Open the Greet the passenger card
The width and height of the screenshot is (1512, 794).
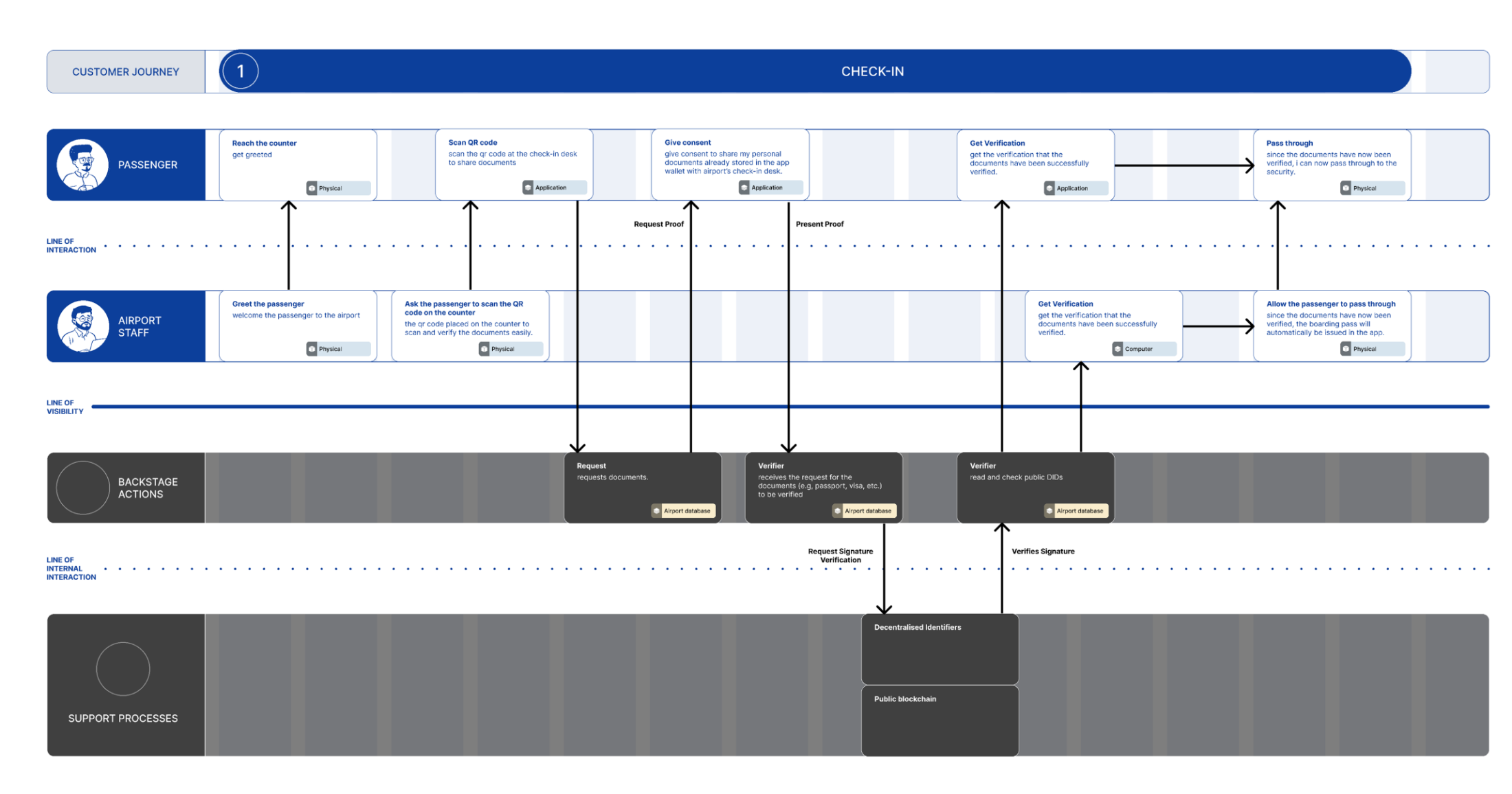(298, 326)
